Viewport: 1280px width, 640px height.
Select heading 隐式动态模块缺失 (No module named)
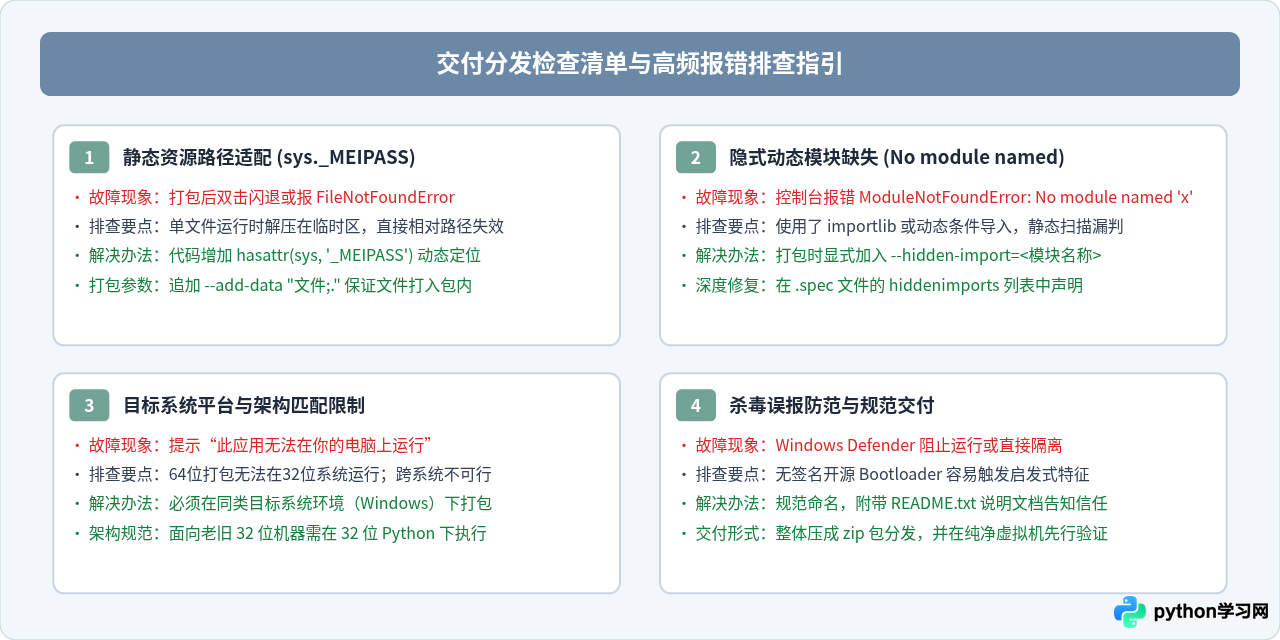pos(897,157)
